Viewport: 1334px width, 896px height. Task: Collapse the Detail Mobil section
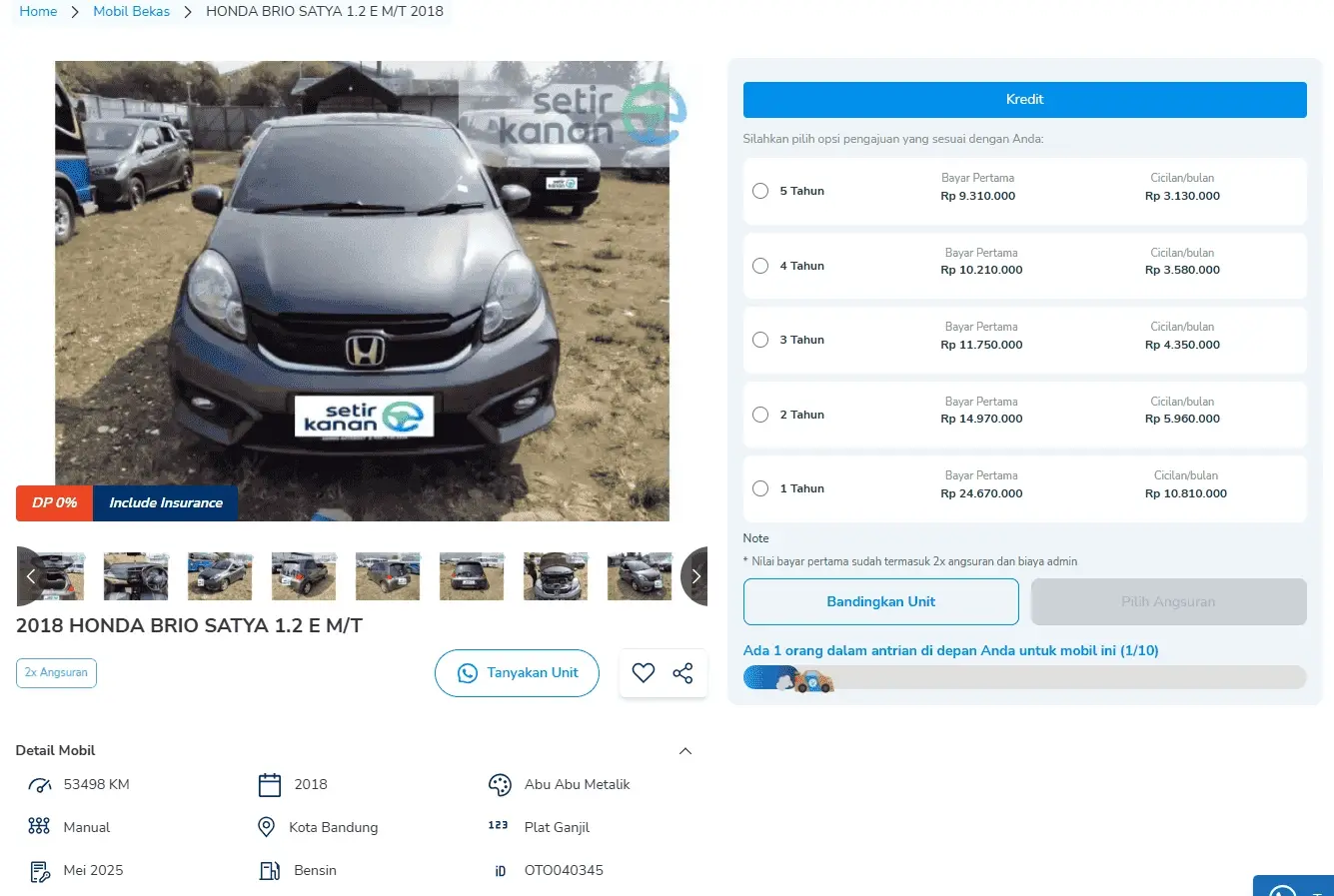pos(685,751)
